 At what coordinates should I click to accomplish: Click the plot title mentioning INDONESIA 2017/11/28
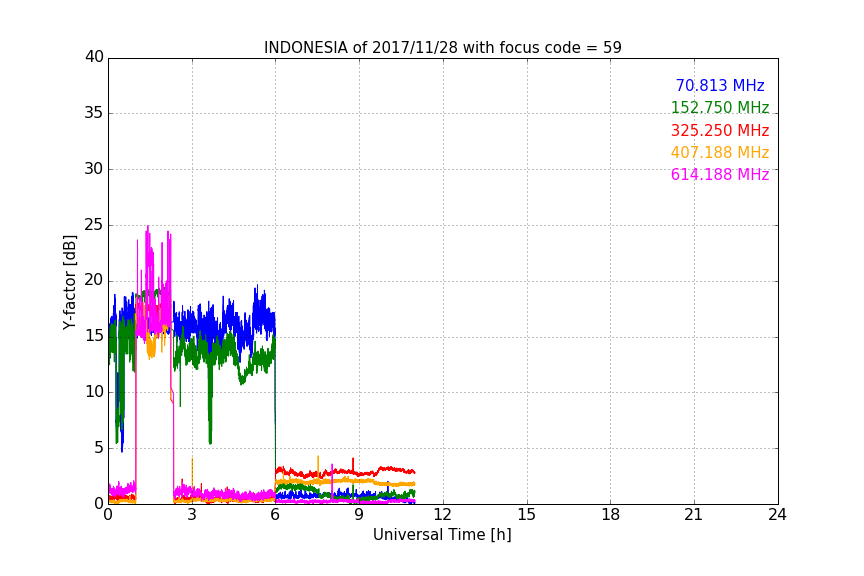(442, 48)
